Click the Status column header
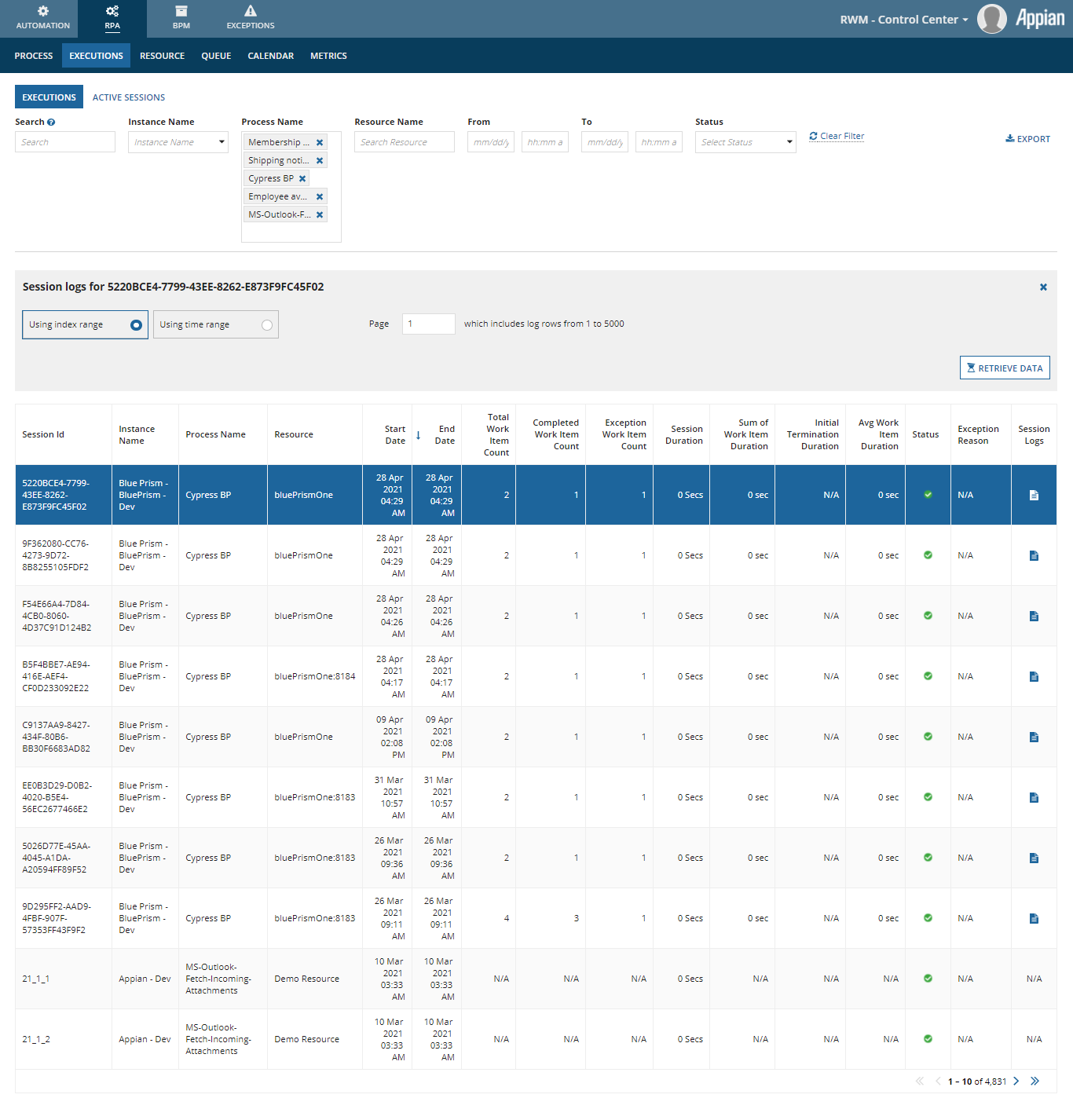The height and width of the screenshot is (1120, 1073). click(925, 434)
